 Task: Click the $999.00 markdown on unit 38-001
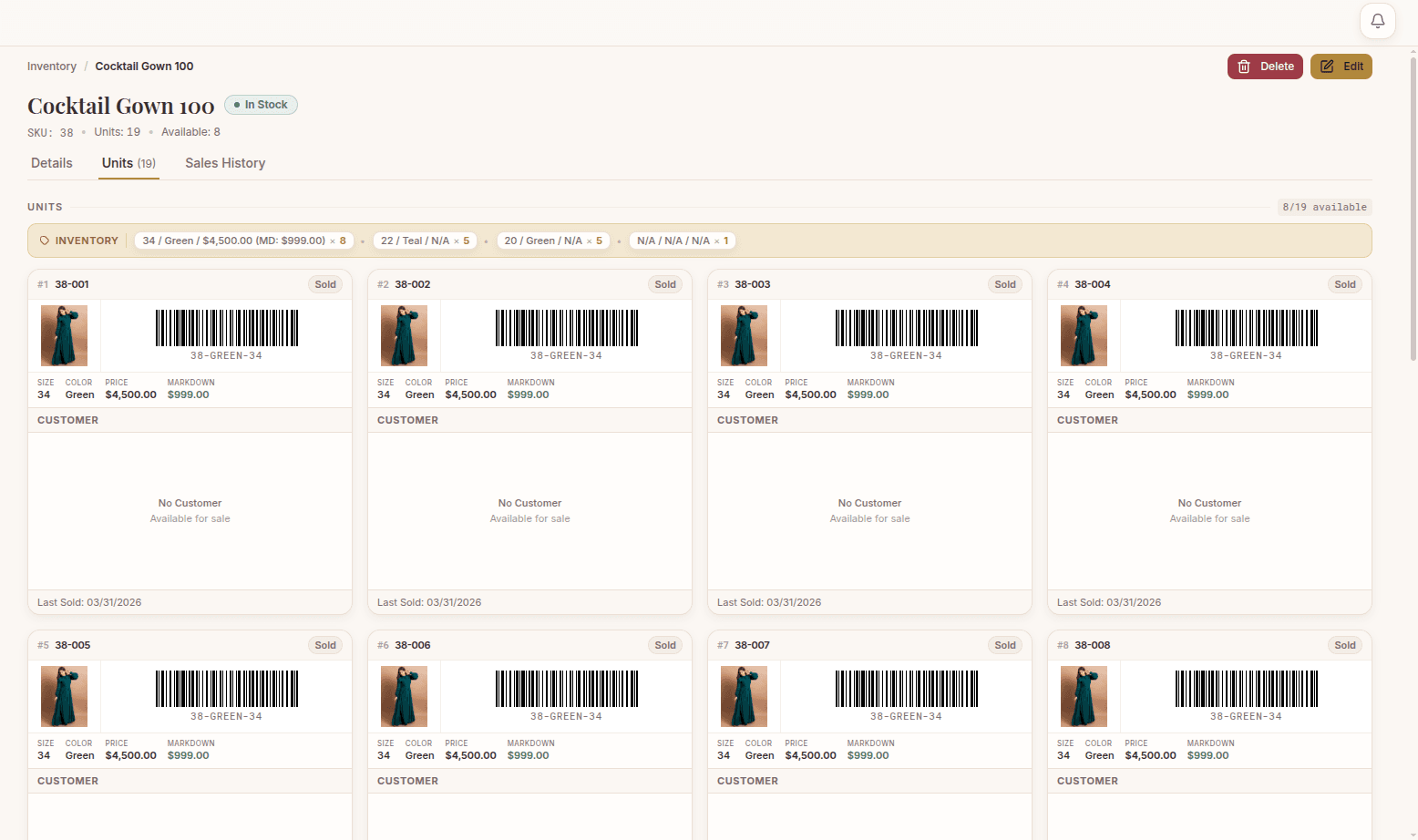pyautogui.click(x=189, y=394)
